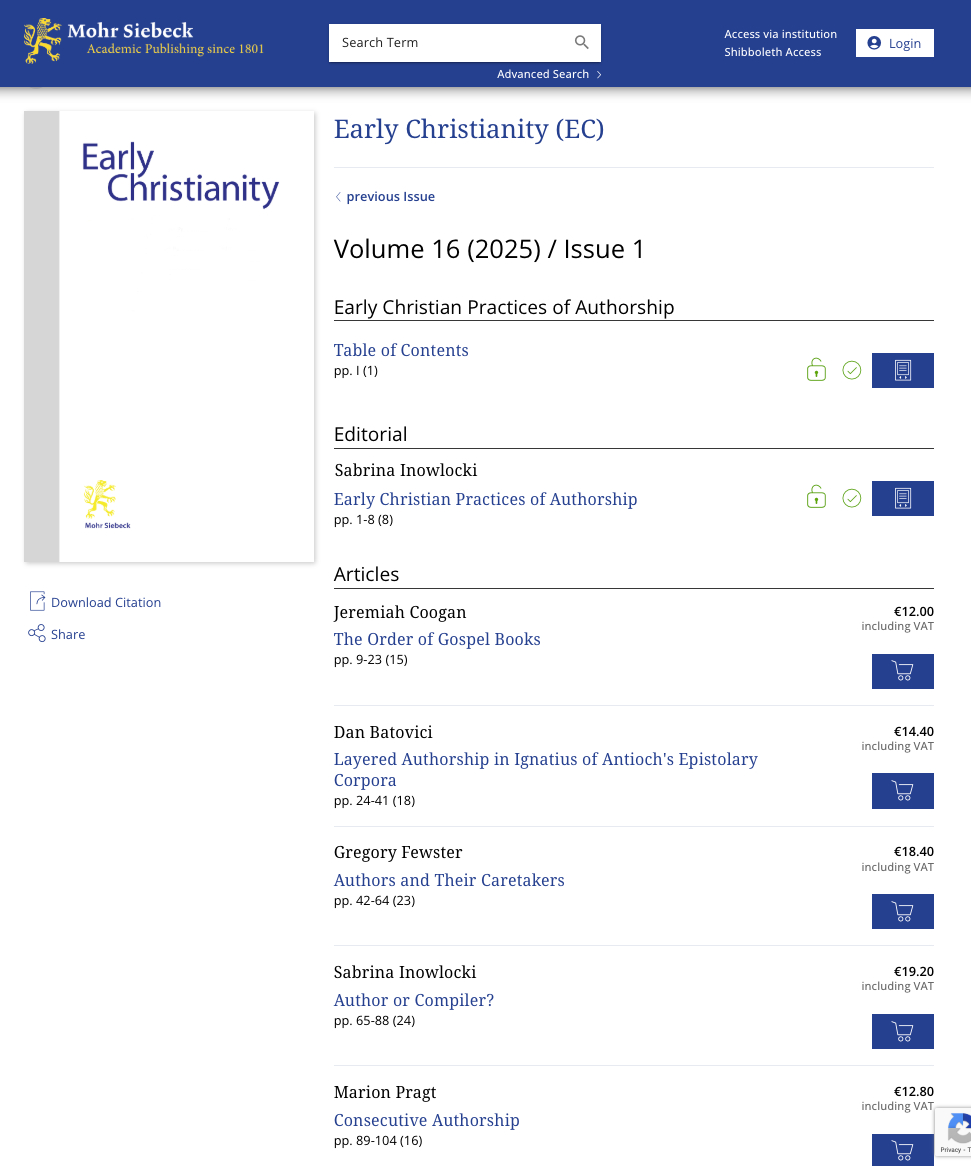Open the Consecutive Authorship article
Viewport: 971px width, 1166px height.
(426, 1120)
